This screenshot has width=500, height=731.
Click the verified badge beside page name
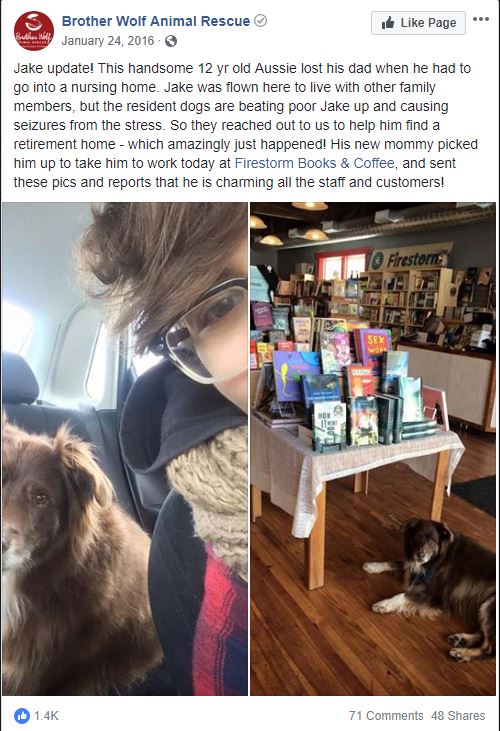point(261,21)
